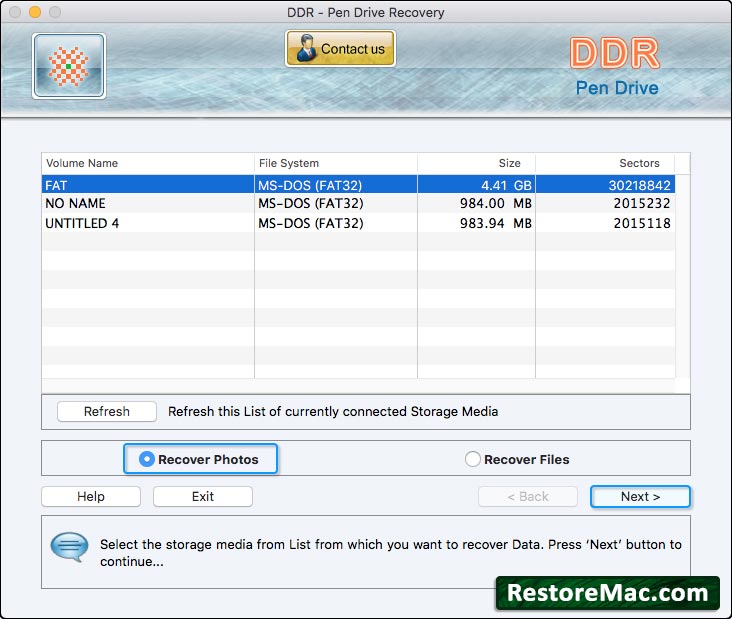Click file system cell of UNTITLED 4 row
The width and height of the screenshot is (732, 619).
pos(336,223)
